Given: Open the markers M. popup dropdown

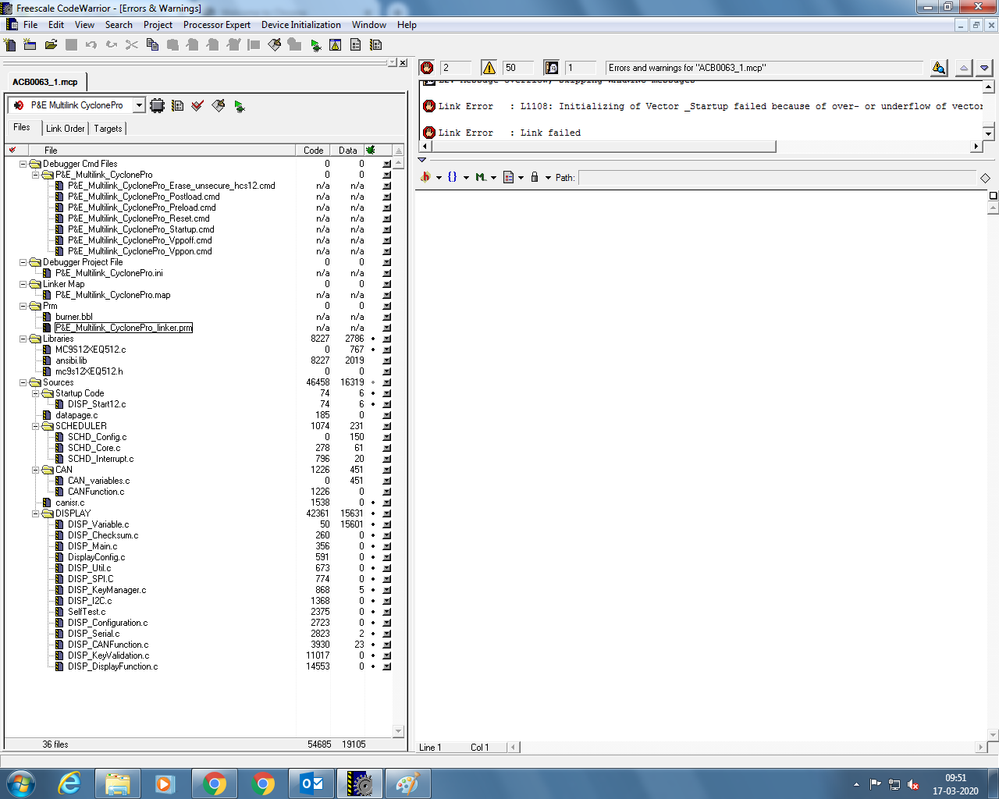Looking at the screenshot, I should (493, 177).
